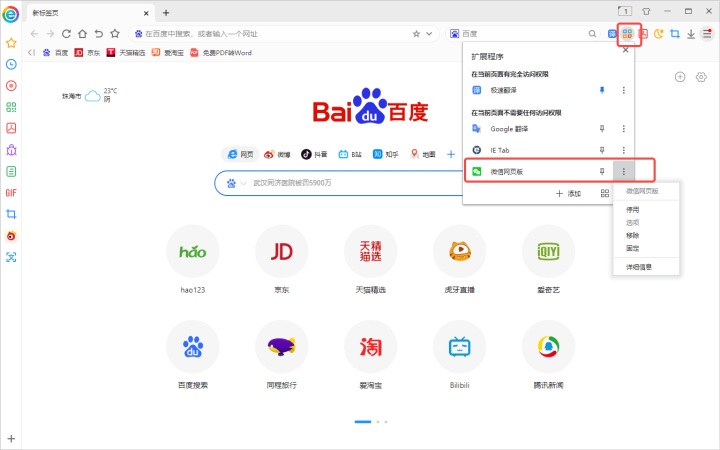Open the search engine selector in the search box
The width and height of the screenshot is (720, 450).
pyautogui.click(x=455, y=34)
